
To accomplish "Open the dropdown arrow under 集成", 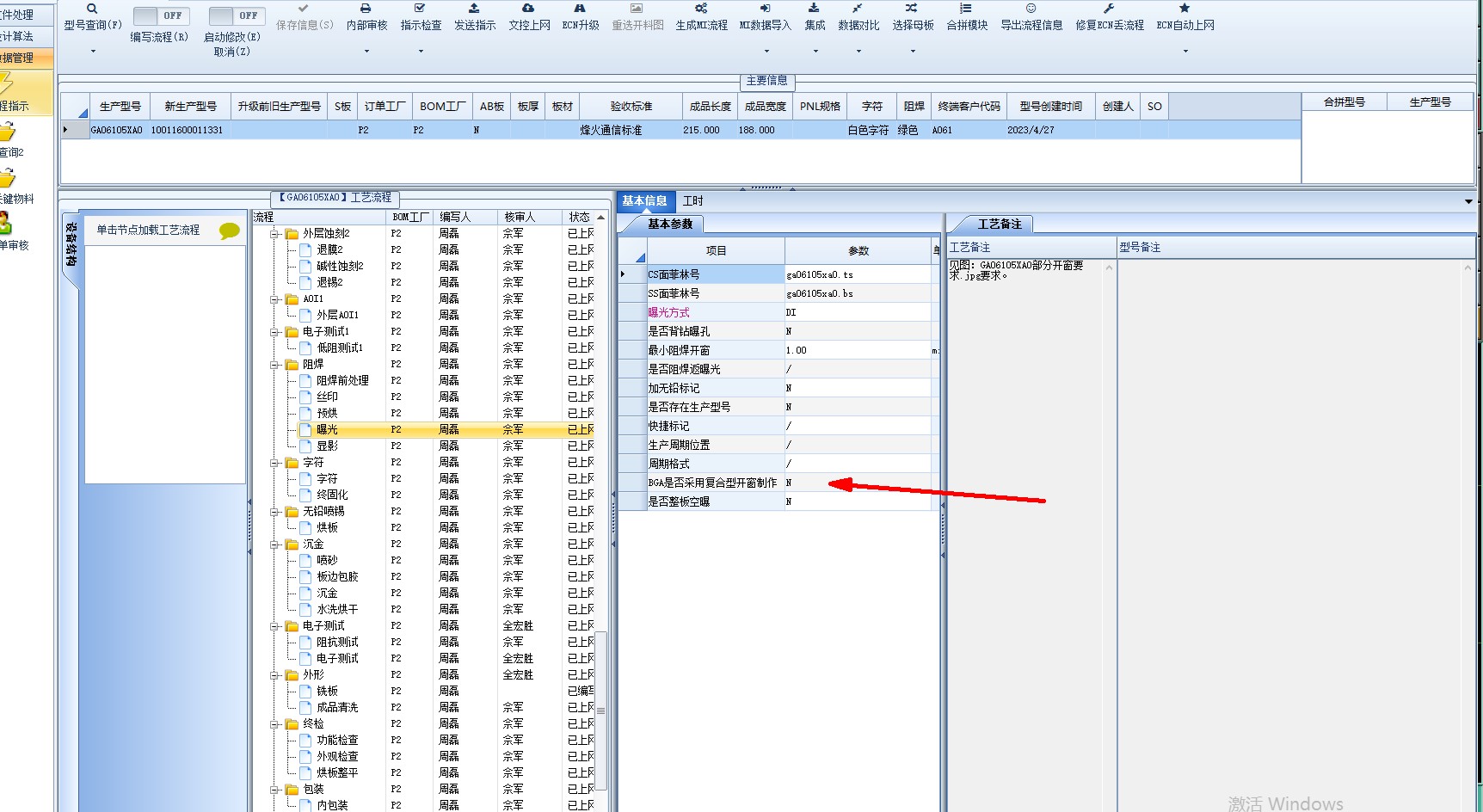I will 815,51.
